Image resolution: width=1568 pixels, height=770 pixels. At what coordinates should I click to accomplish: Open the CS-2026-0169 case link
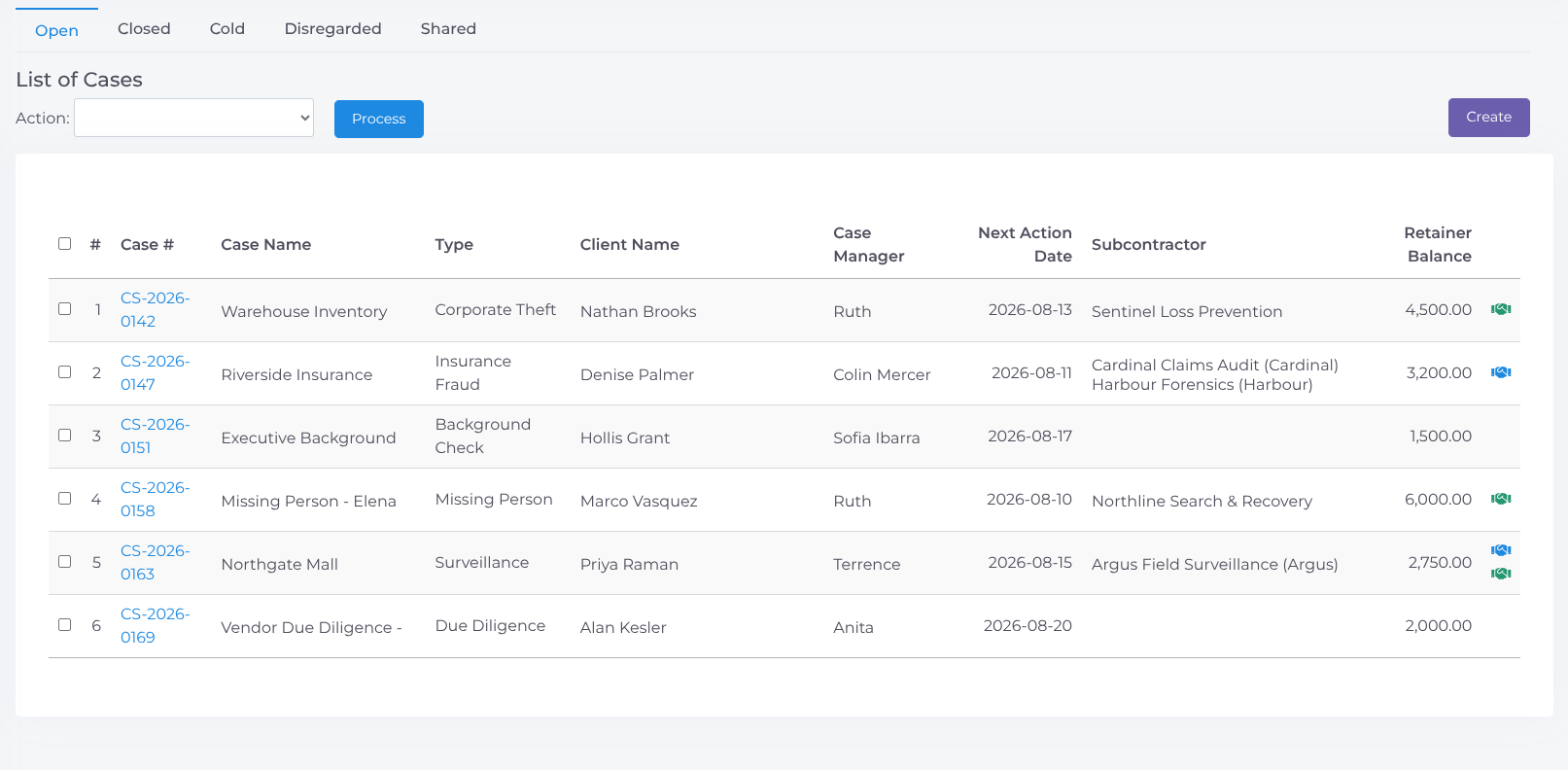point(155,625)
